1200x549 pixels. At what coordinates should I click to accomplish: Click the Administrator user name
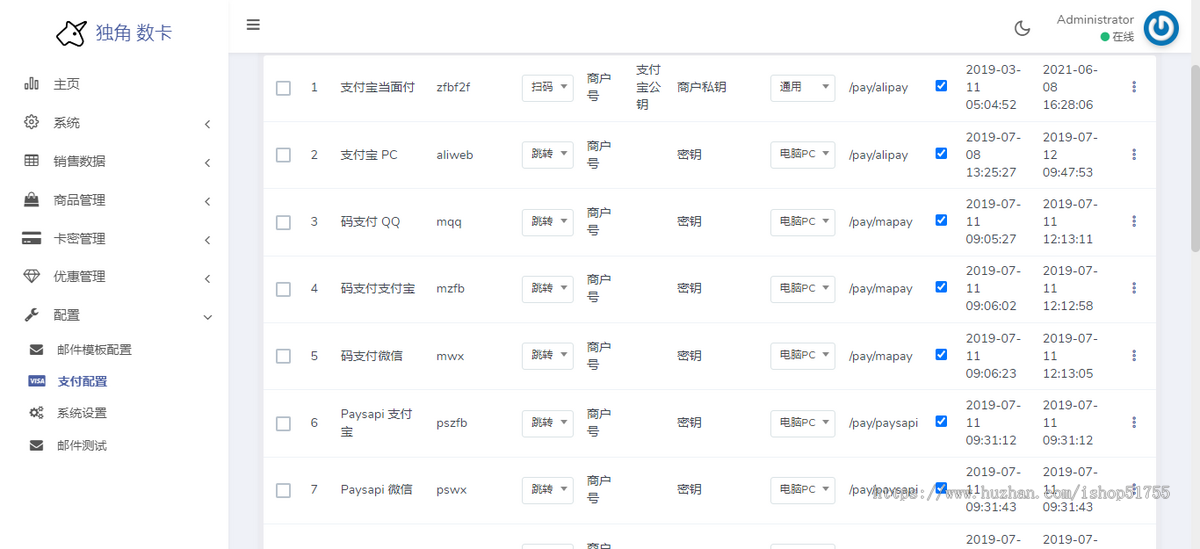point(1095,19)
